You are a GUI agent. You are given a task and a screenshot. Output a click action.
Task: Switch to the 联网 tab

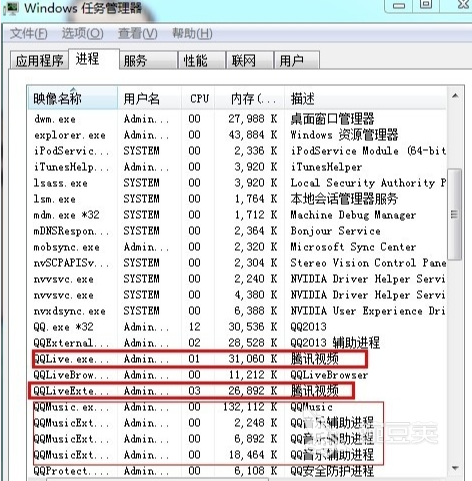(249, 60)
